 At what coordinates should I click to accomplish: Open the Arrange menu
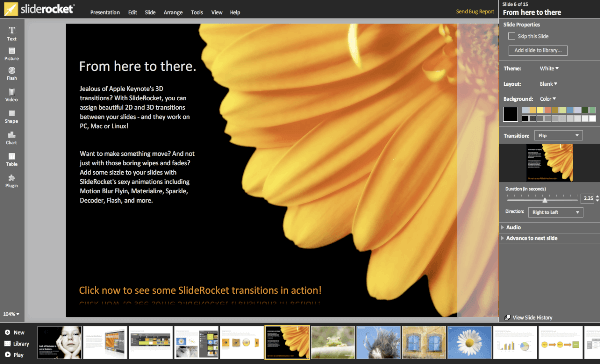click(x=173, y=12)
